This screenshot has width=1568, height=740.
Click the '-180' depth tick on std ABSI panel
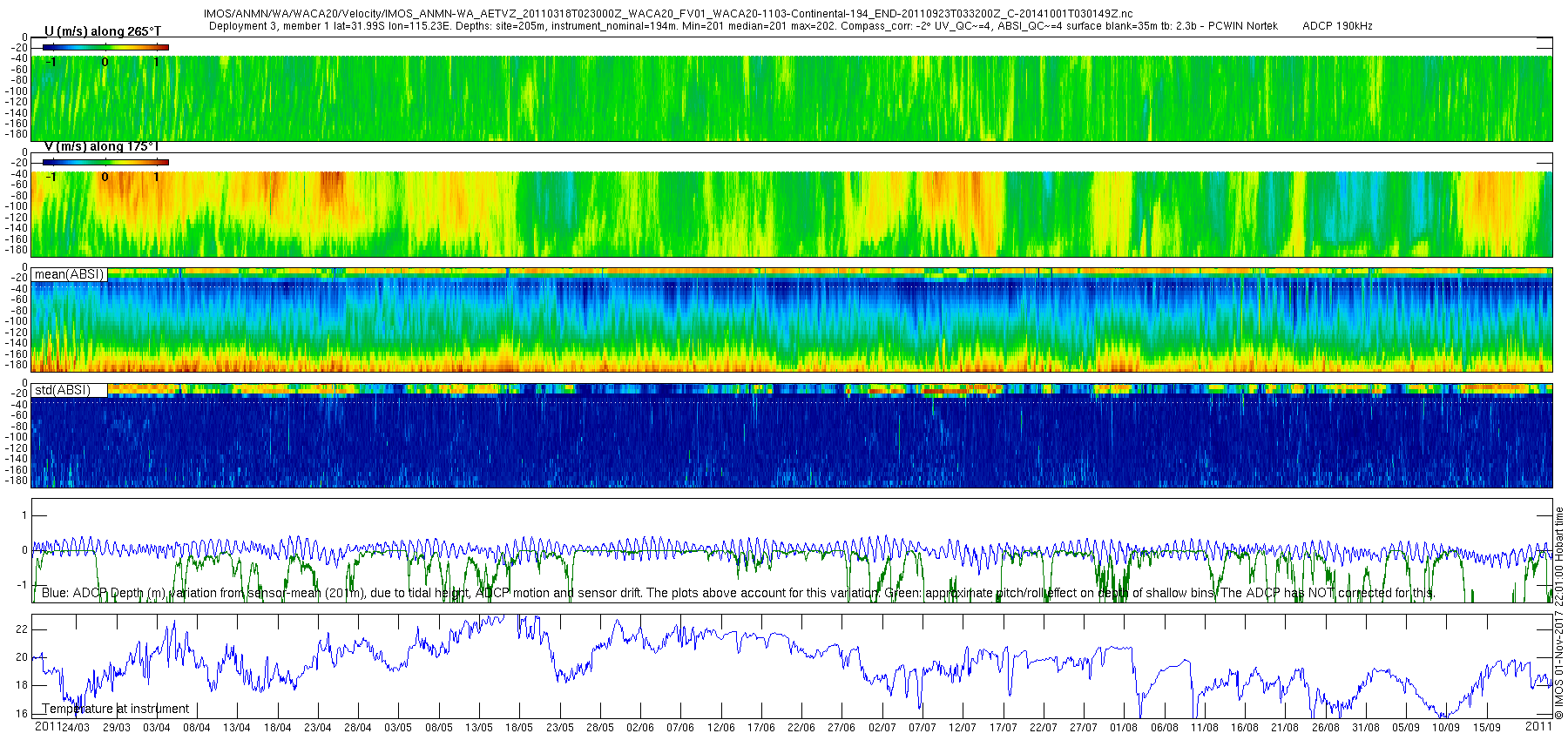point(18,481)
